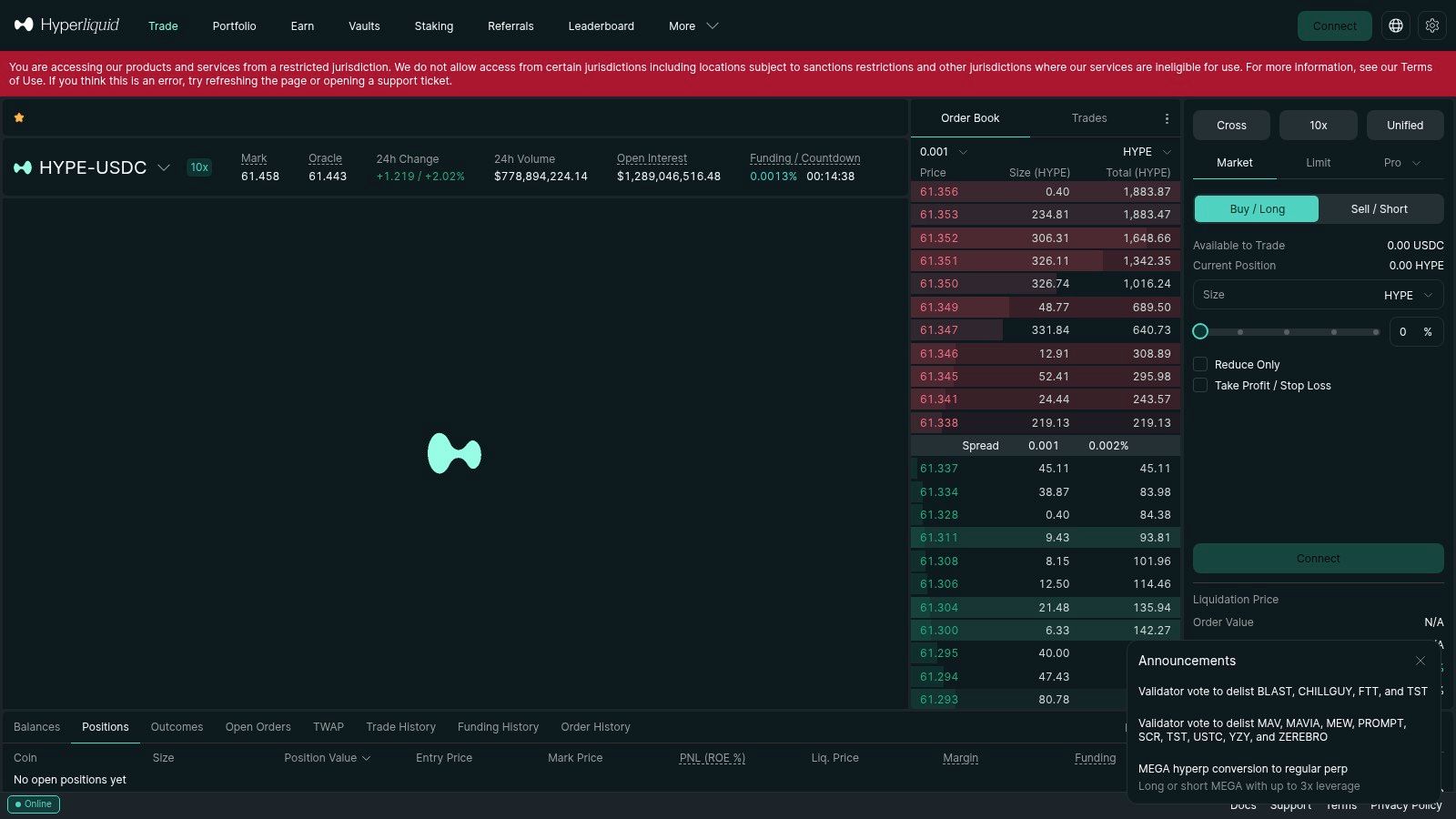Open announcement about delisting MAV, MAVIA

1272,730
